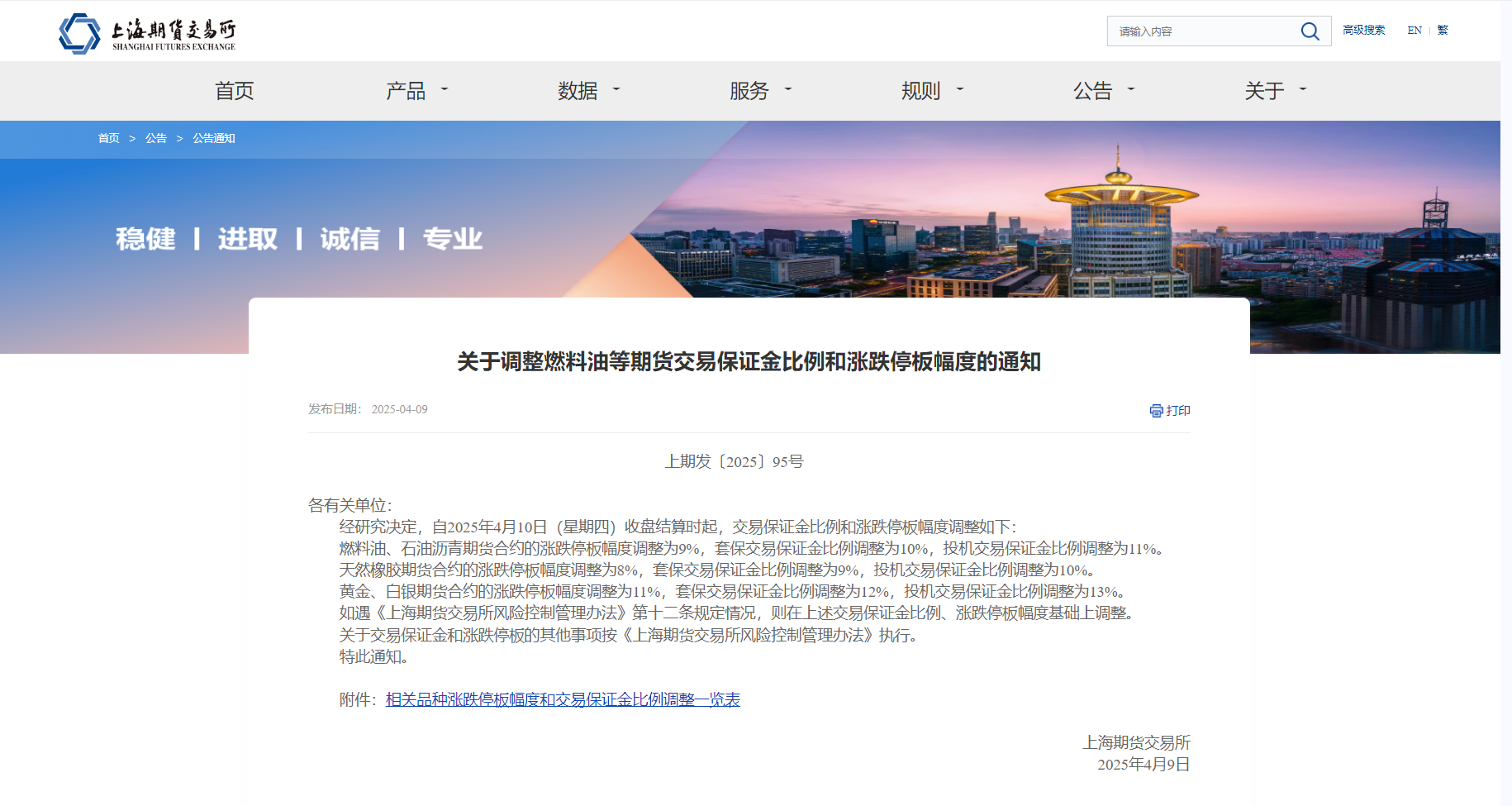The height and width of the screenshot is (806, 1512).
Task: Open 高级搜索 advanced search
Action: [1363, 30]
